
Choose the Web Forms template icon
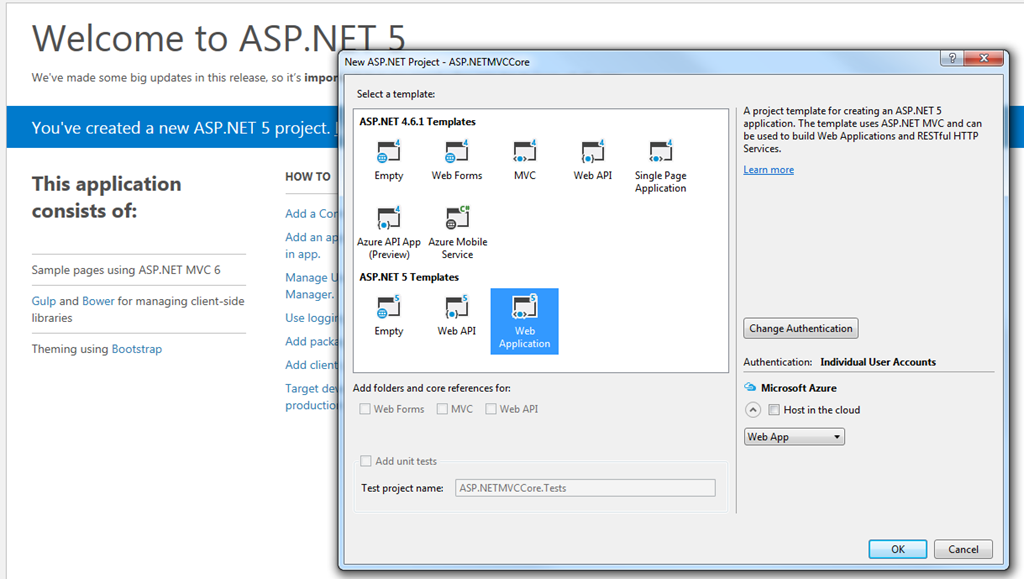(x=456, y=151)
